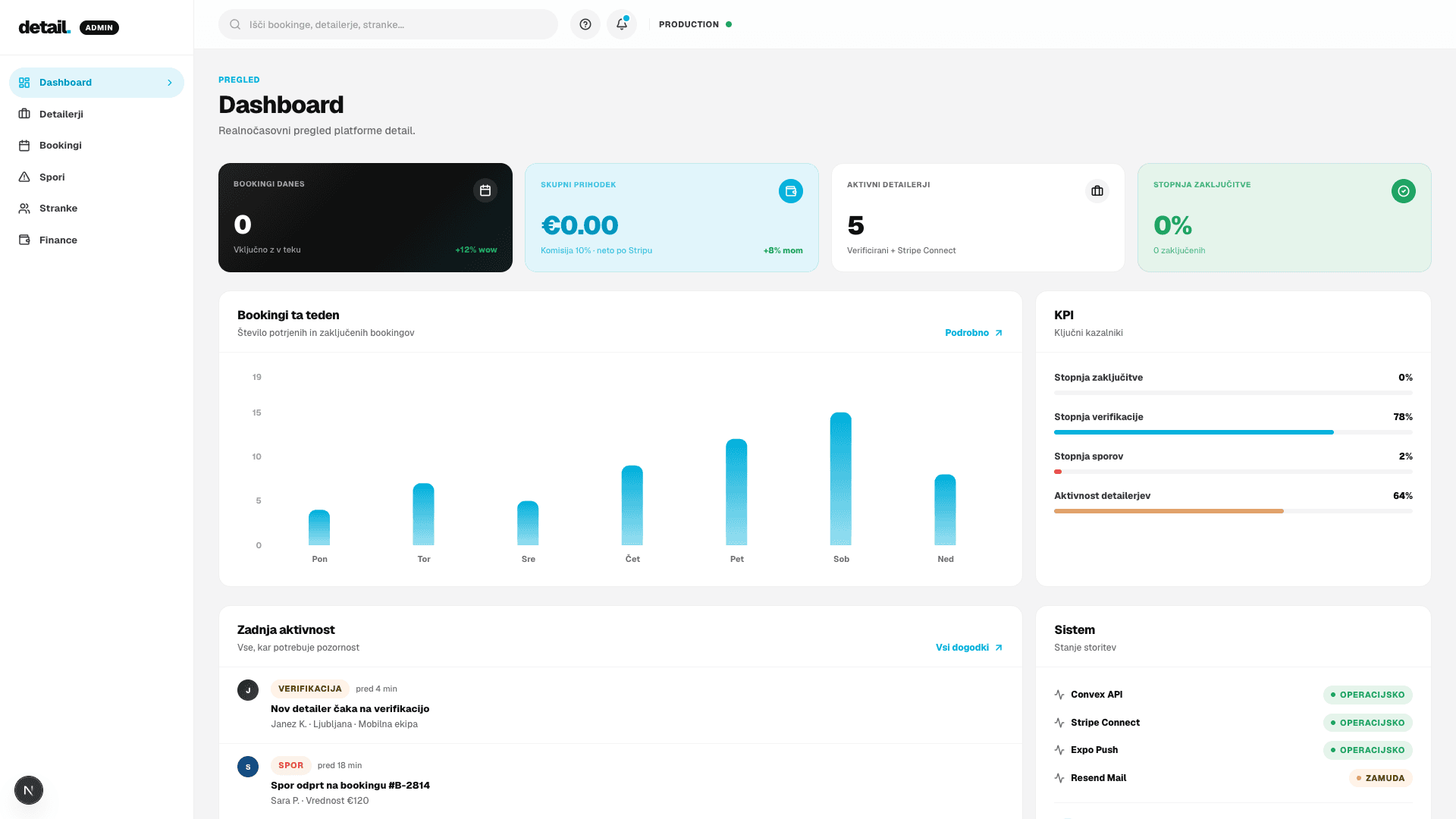Open notifications bell icon
The image size is (1456, 819).
pyautogui.click(x=621, y=24)
